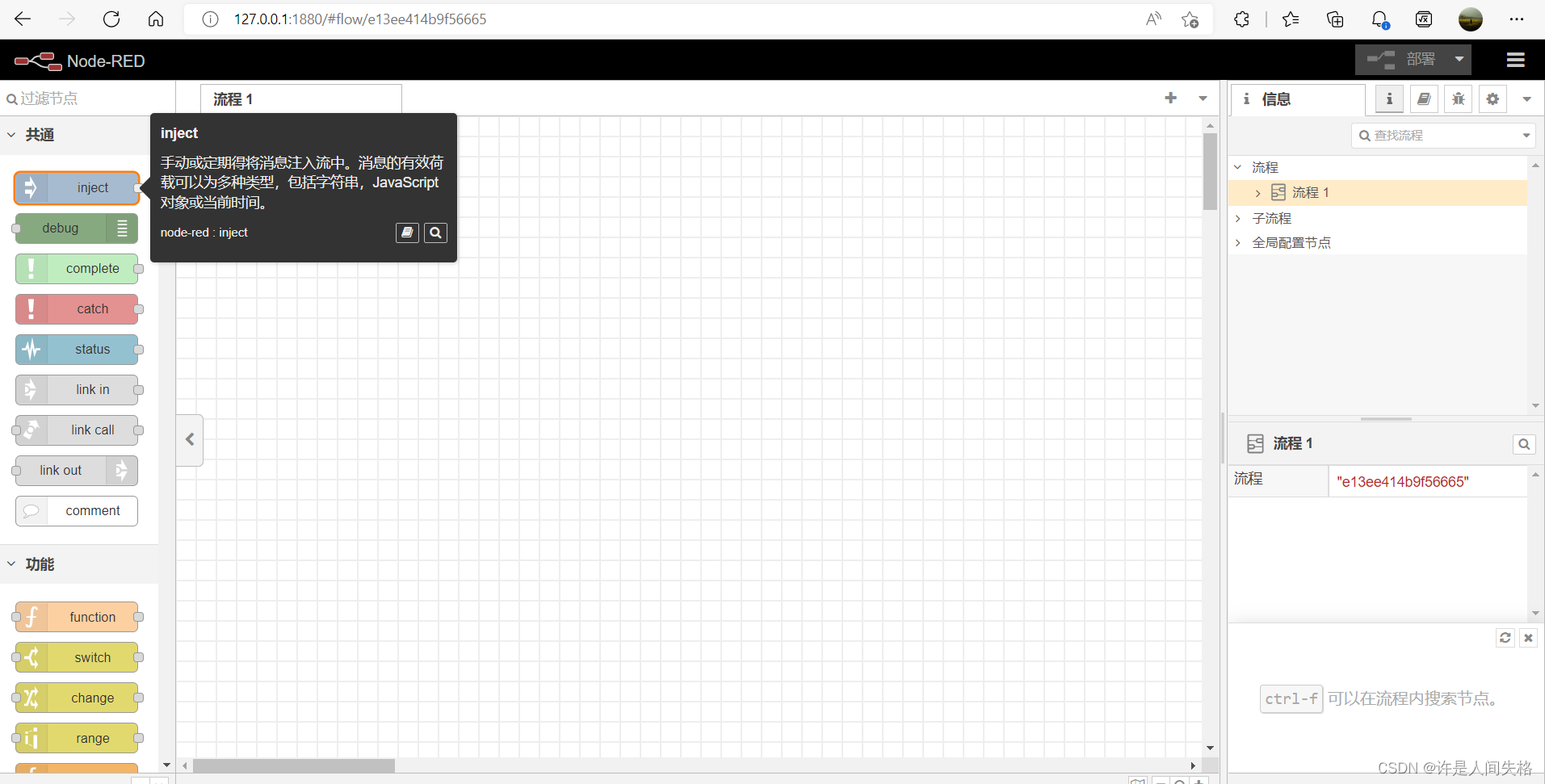Search within flow 流程 1 details
Screen dimensions: 1545x784
coord(1524,444)
